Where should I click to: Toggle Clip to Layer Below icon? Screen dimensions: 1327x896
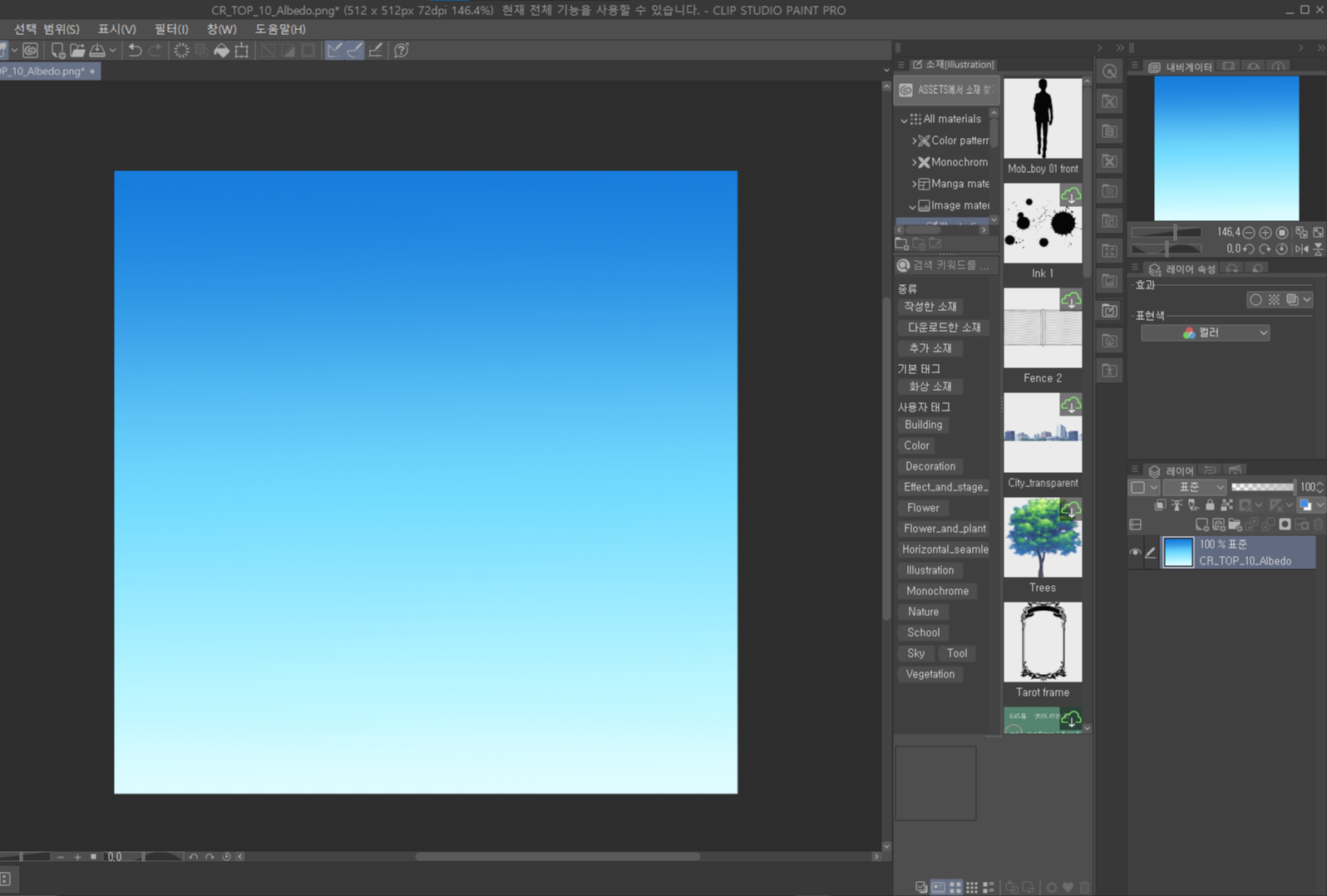point(1160,505)
